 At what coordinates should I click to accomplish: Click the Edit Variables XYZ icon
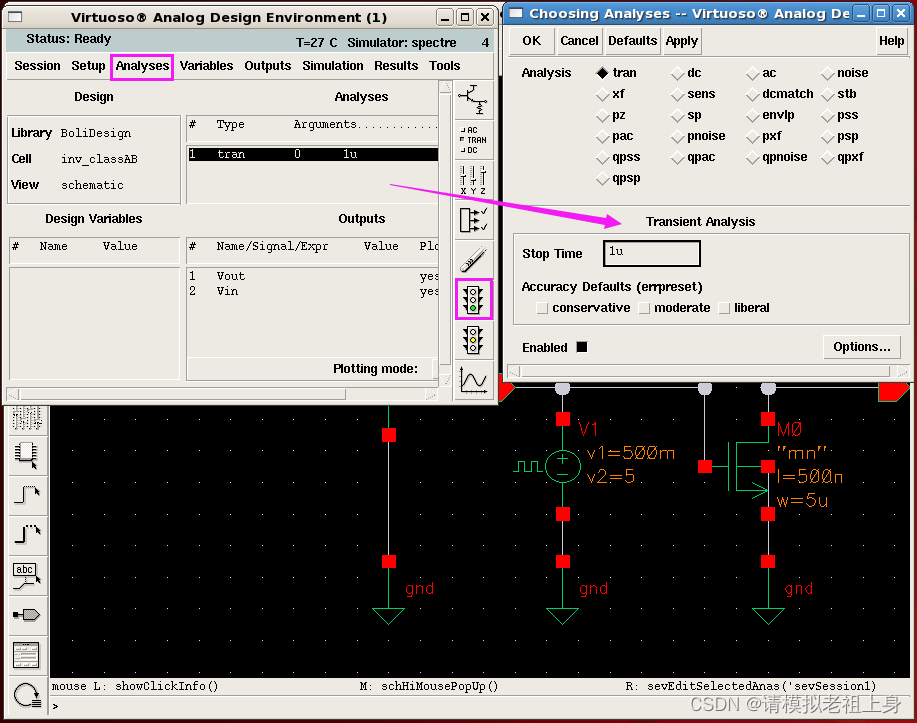[x=473, y=180]
